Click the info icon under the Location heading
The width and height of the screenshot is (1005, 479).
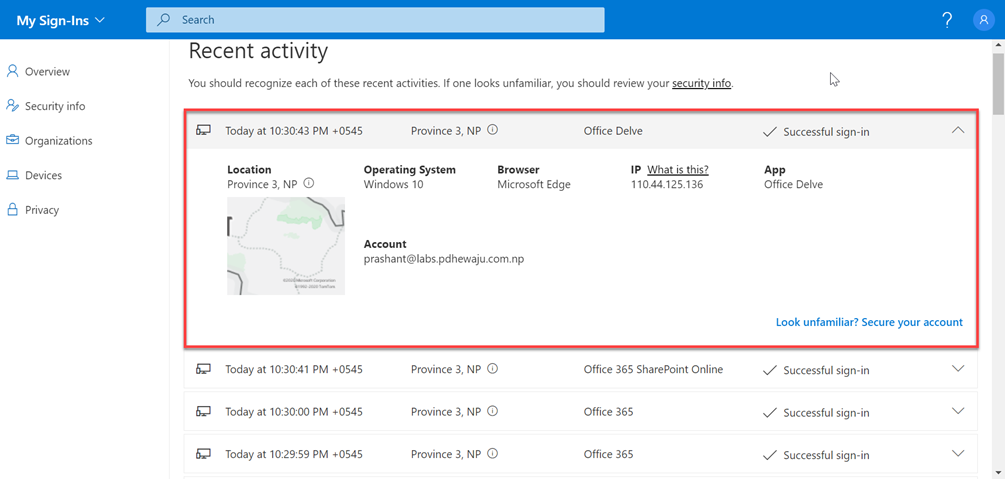pyautogui.click(x=309, y=183)
